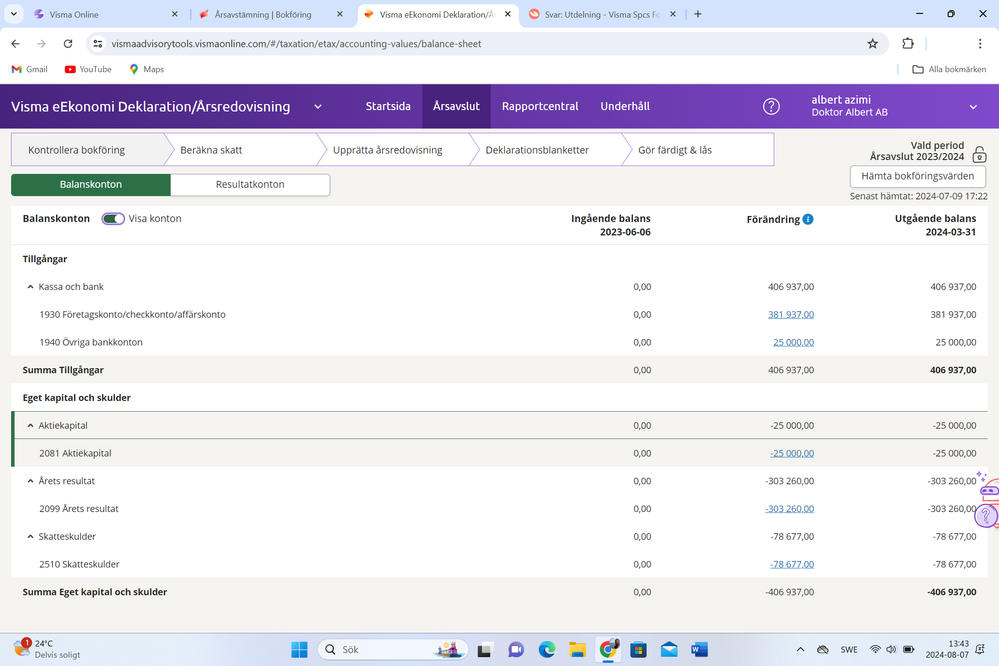
Task: Open the floating assistant help bubble
Action: click(986, 515)
